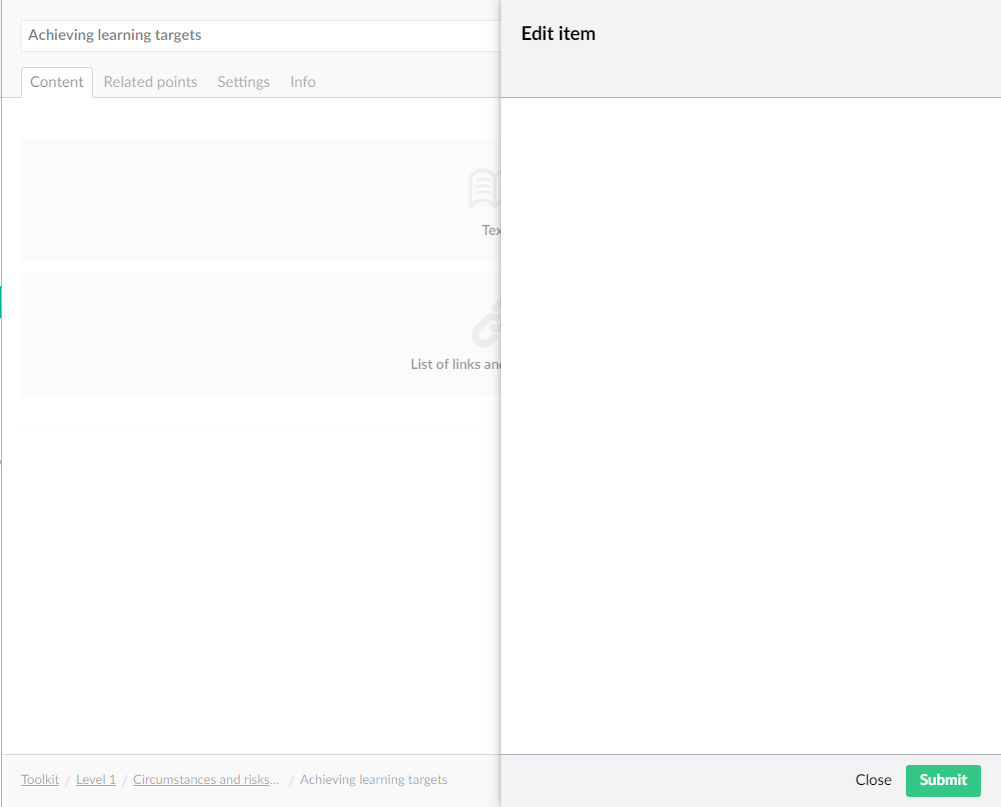Screen dimensions: 1001x807
Task: Click the truncated 'Tex' block label
Action: [x=491, y=230]
